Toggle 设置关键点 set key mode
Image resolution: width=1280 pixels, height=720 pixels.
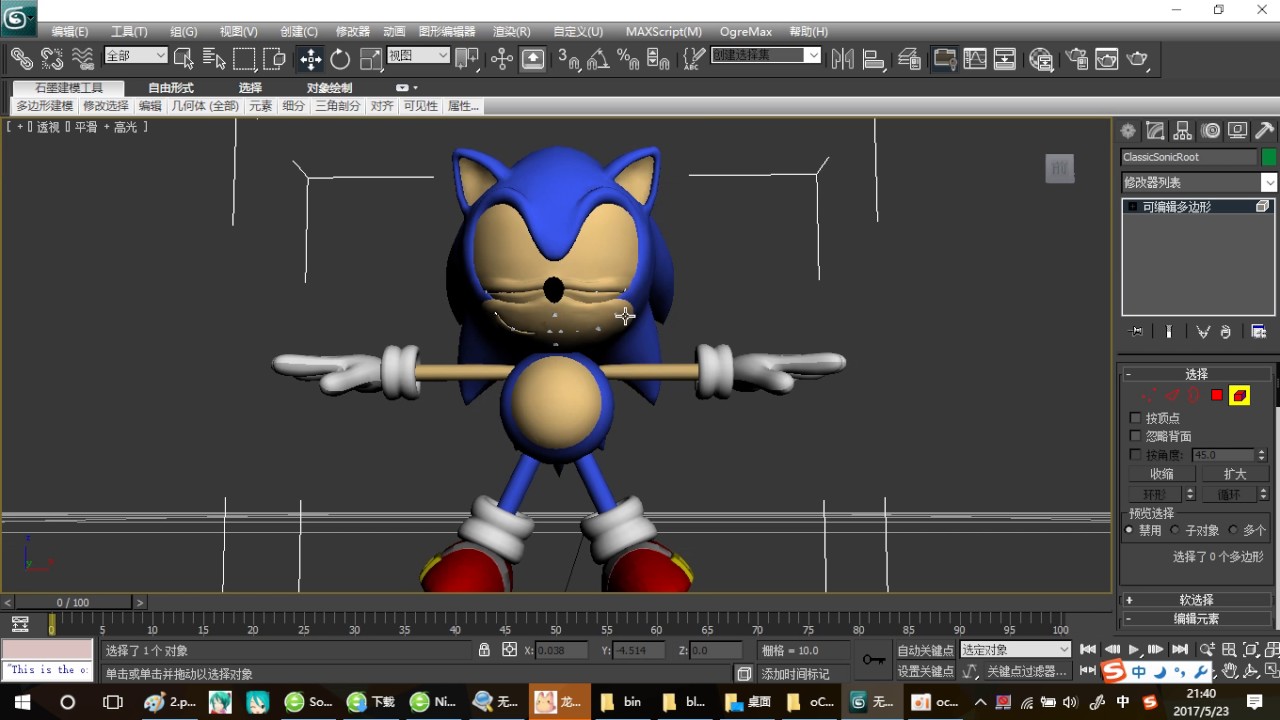click(x=925, y=671)
